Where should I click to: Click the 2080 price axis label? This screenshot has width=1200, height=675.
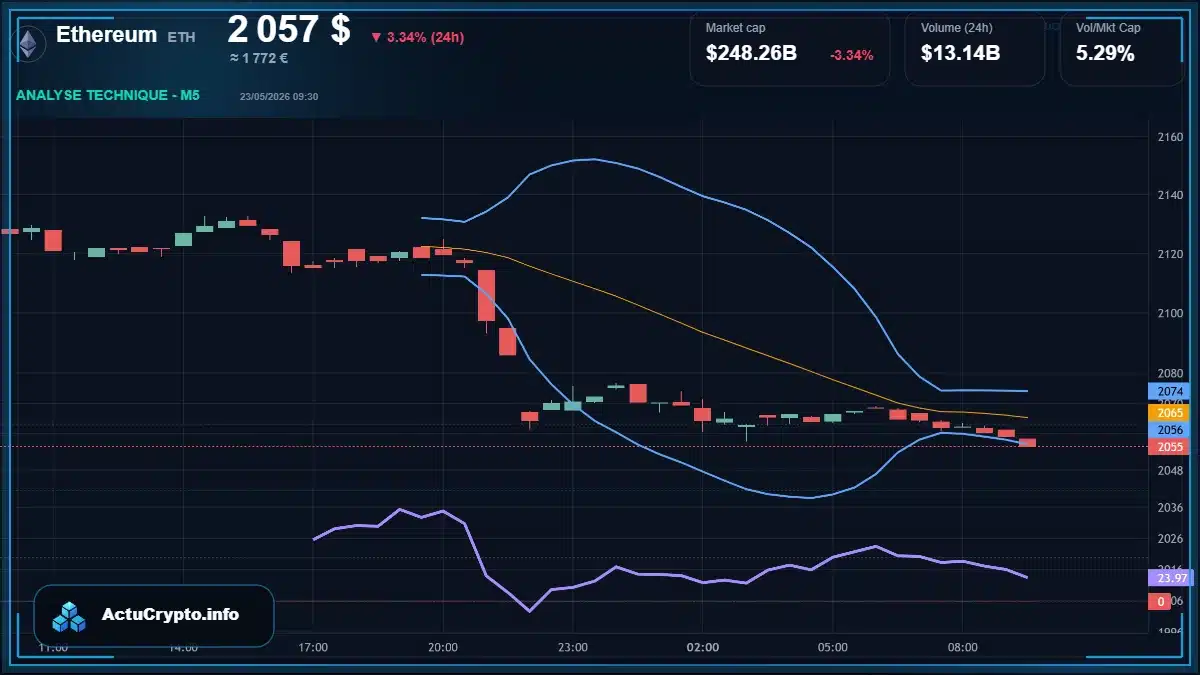1169,373
